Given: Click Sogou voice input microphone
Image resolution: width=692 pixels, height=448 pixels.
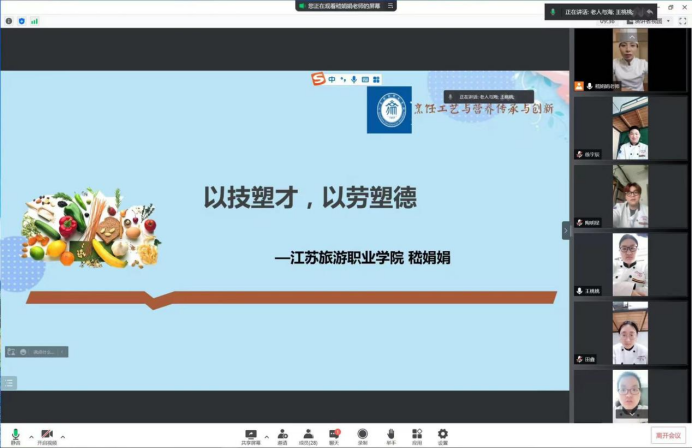Looking at the screenshot, I should pyautogui.click(x=354, y=79).
